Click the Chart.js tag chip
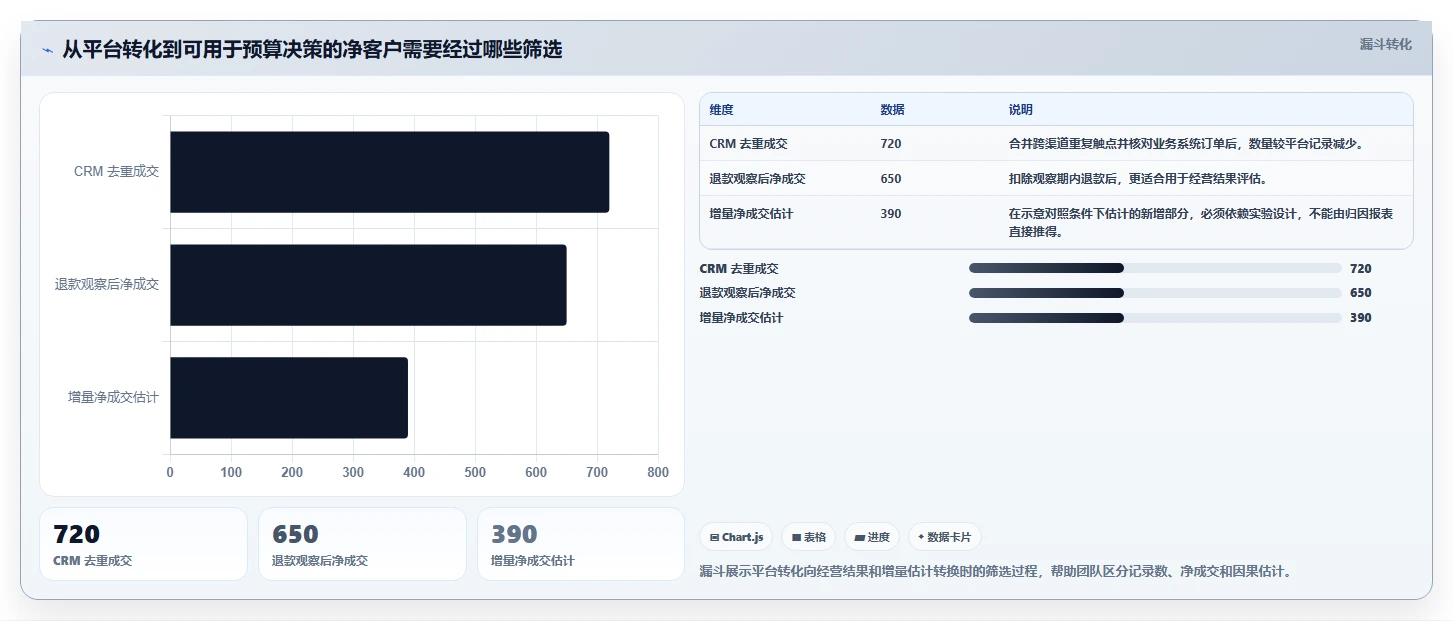Screen dimensions: 1453x621 736,537
